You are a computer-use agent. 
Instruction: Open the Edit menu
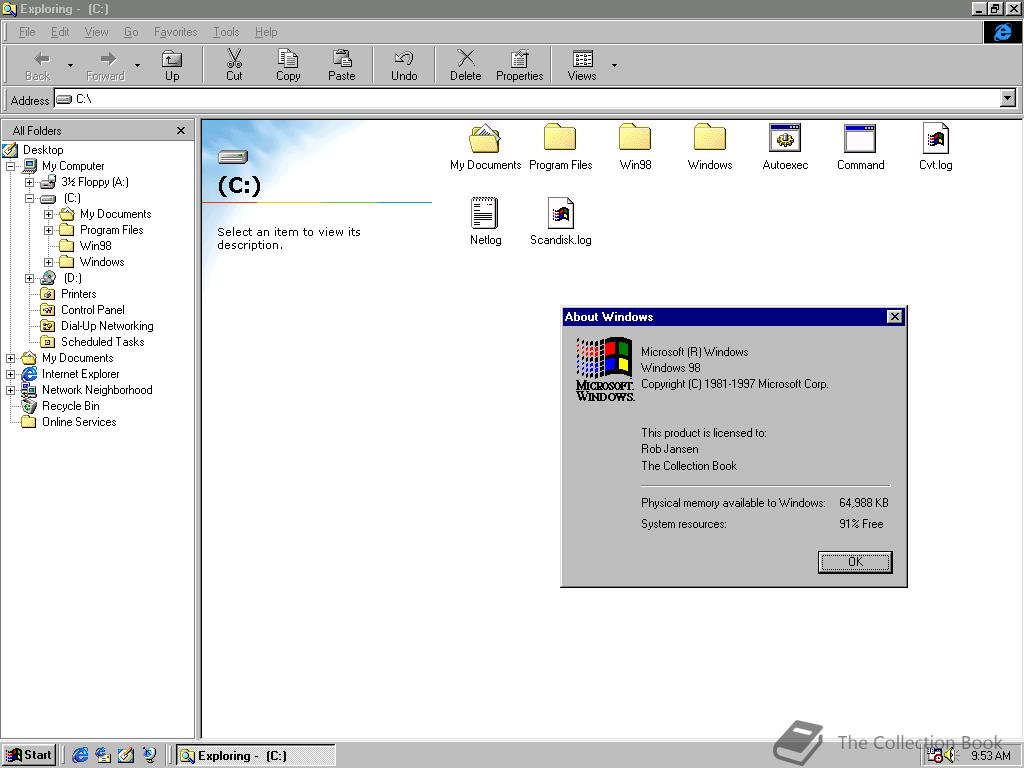coord(59,32)
